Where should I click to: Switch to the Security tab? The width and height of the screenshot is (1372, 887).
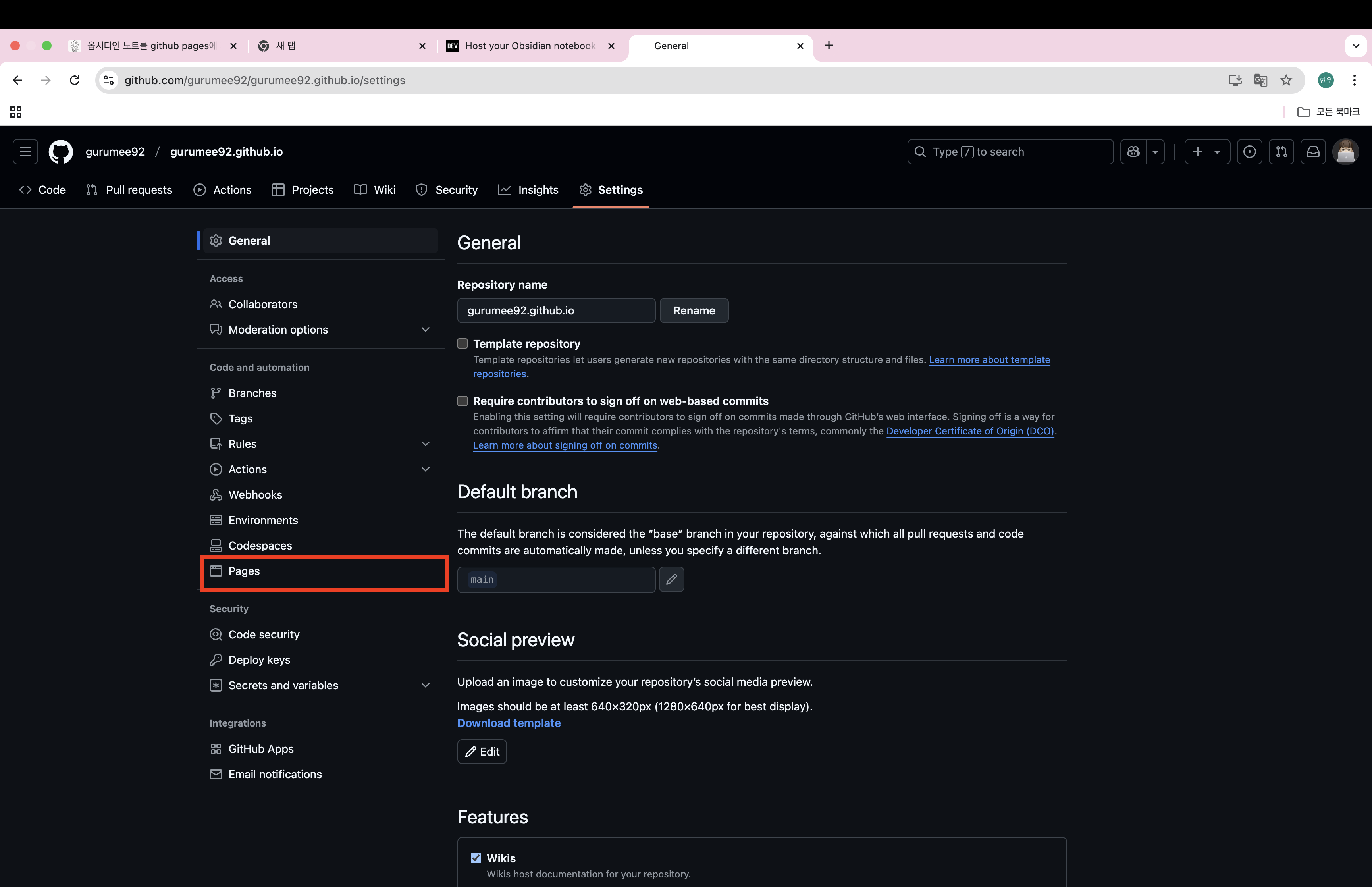pos(447,189)
